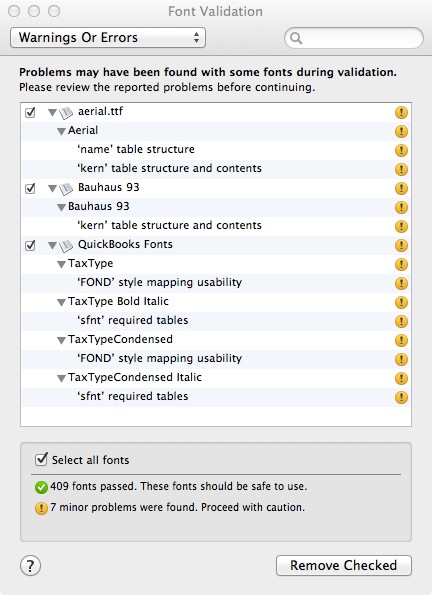This screenshot has height=595, width=432.
Task: Click the font book icon beside QuickBooks Fonts
Action: (x=66, y=246)
